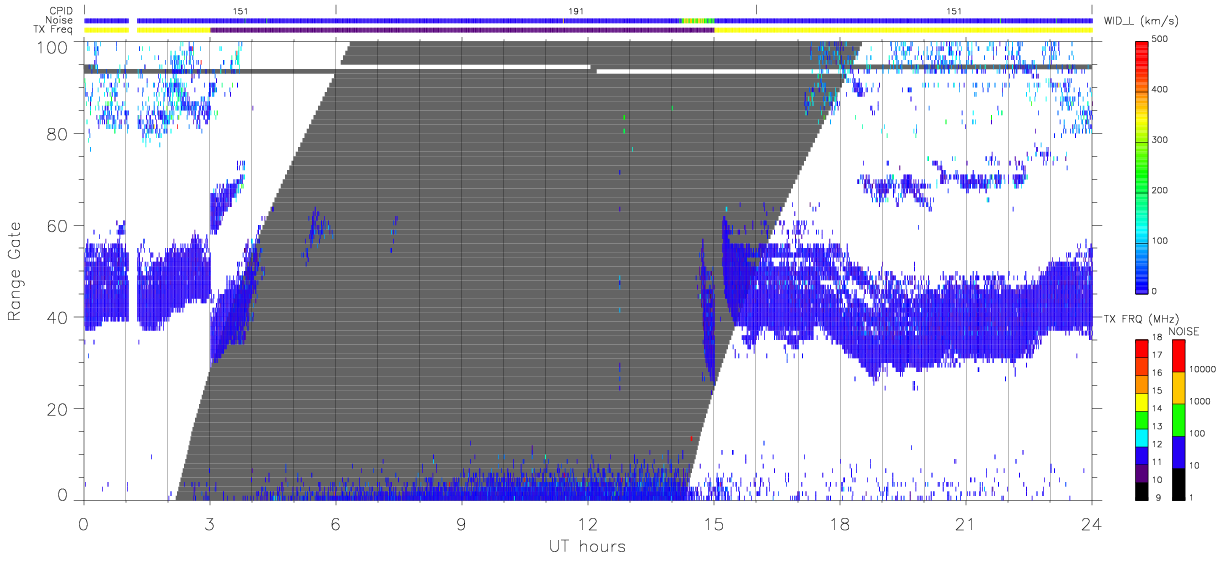Click the '15' label on TX frequency legend

coord(1159,391)
